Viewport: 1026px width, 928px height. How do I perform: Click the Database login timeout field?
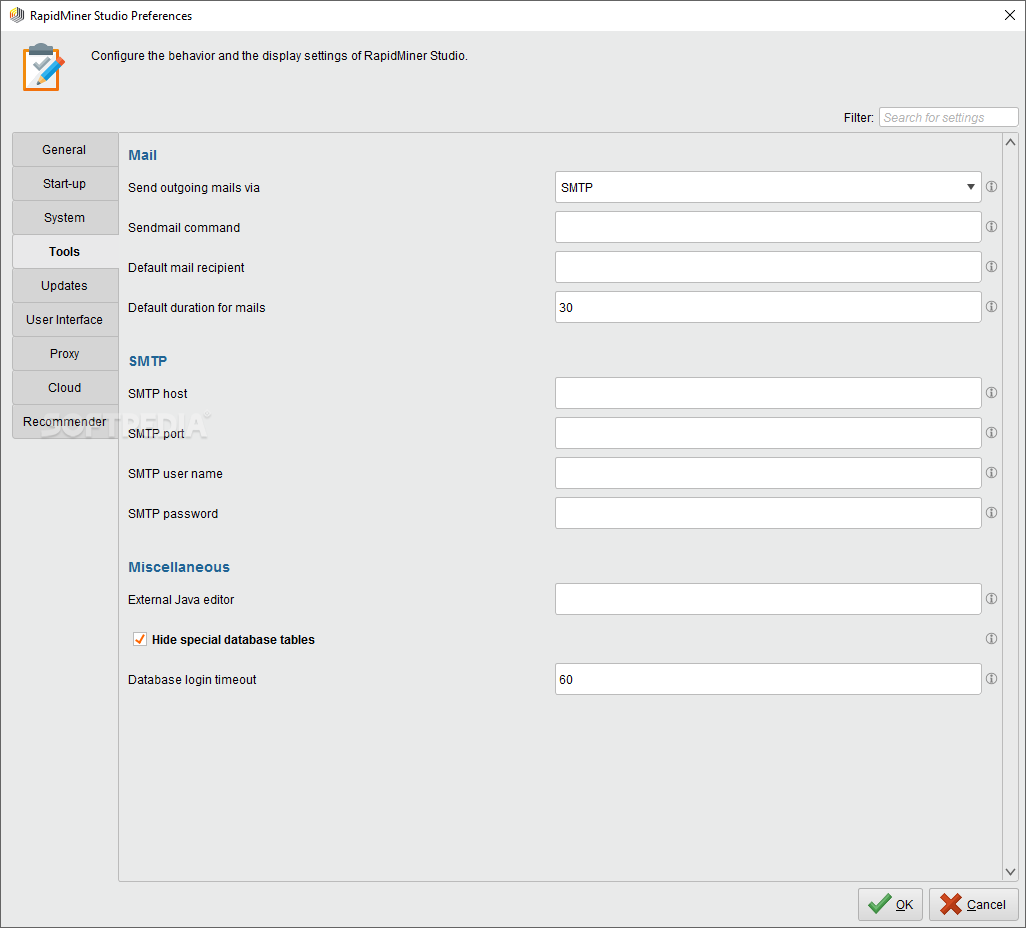click(x=768, y=679)
